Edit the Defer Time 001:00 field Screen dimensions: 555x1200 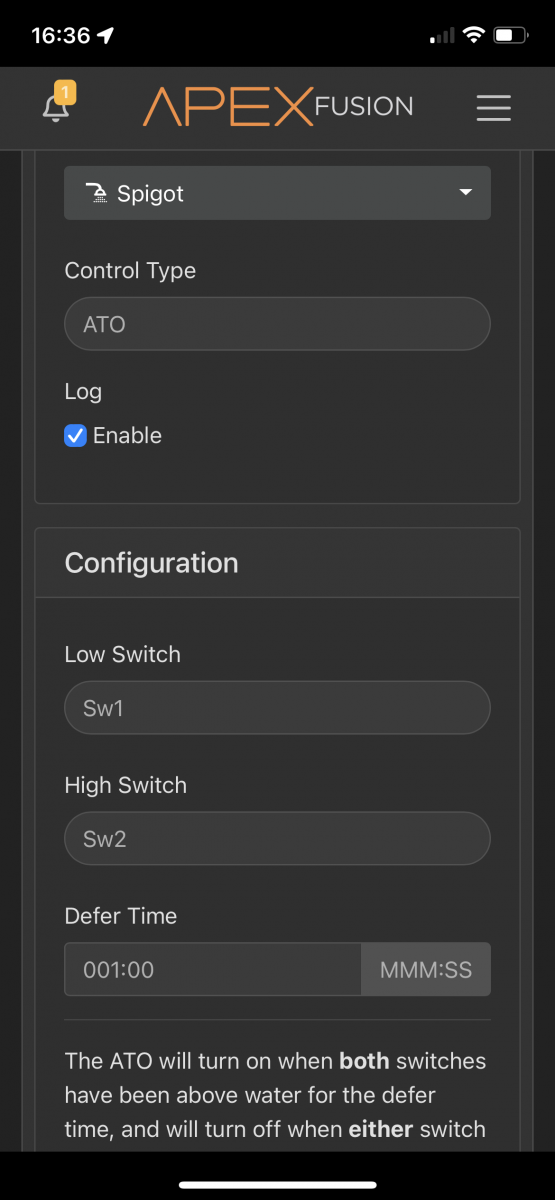click(212, 970)
